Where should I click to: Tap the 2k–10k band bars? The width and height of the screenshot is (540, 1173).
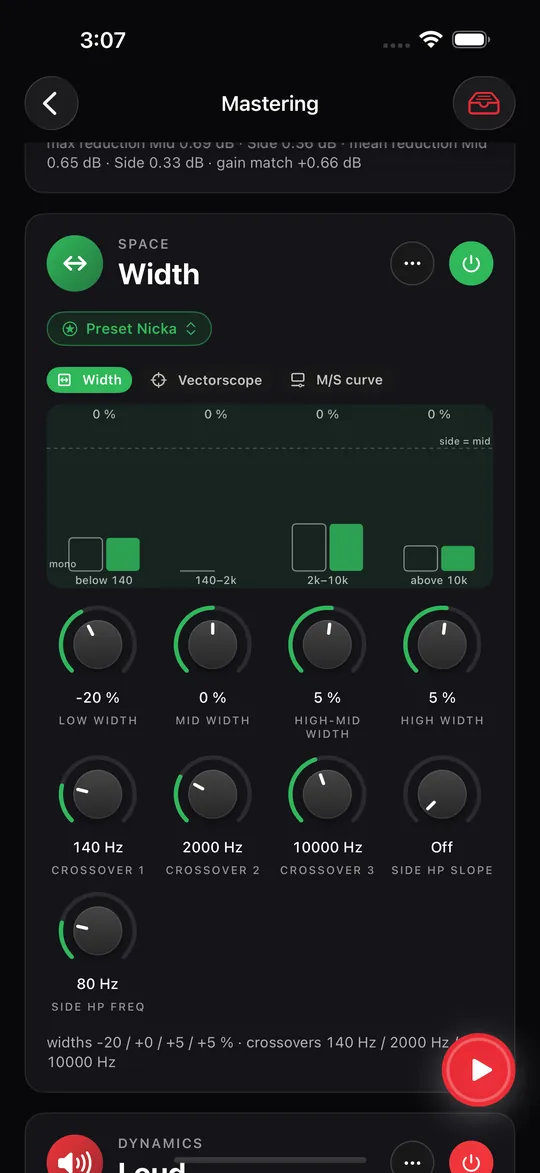(x=328, y=547)
